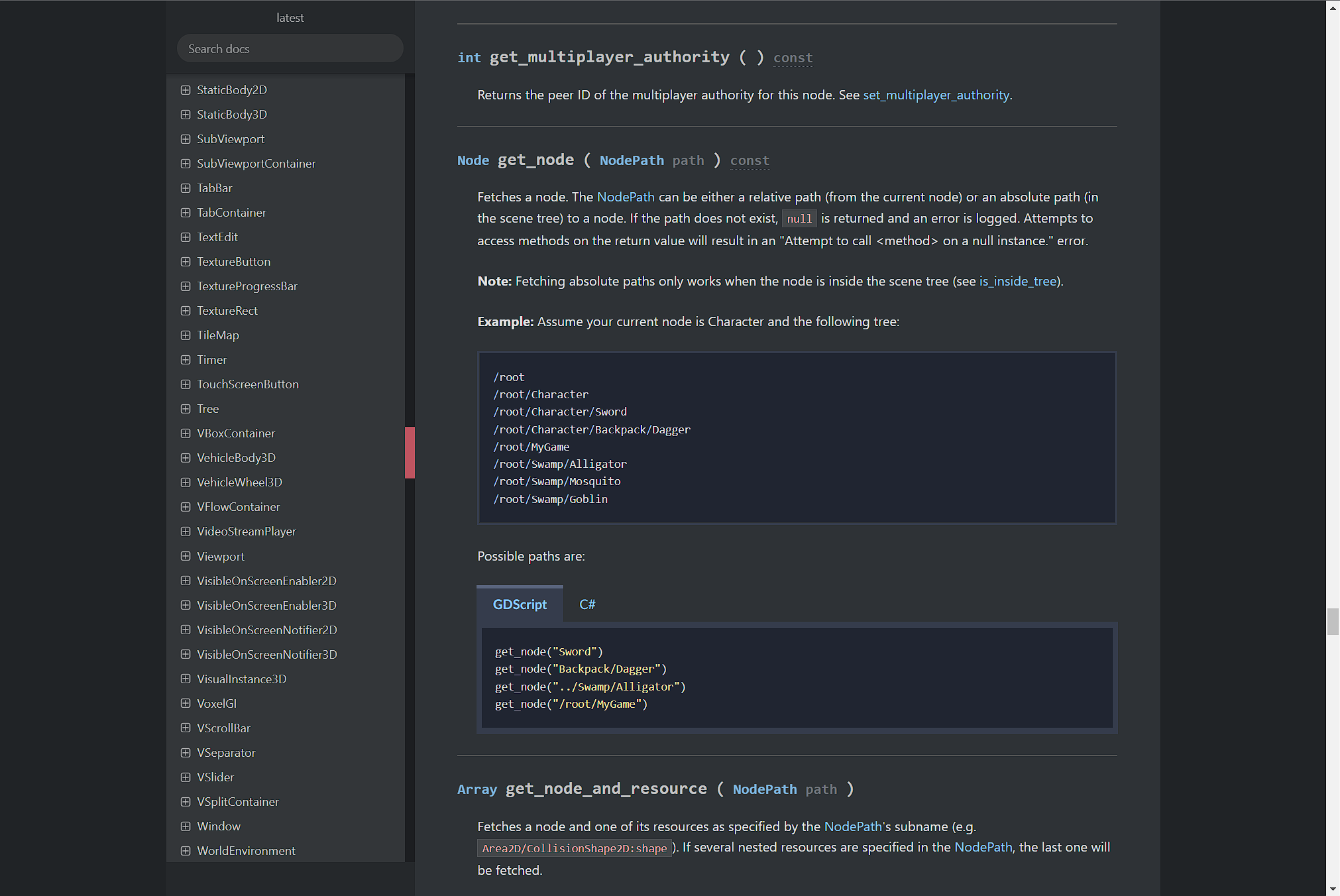1340x896 pixels.
Task: Click NodePath parameter type in get_node signature
Action: click(632, 160)
